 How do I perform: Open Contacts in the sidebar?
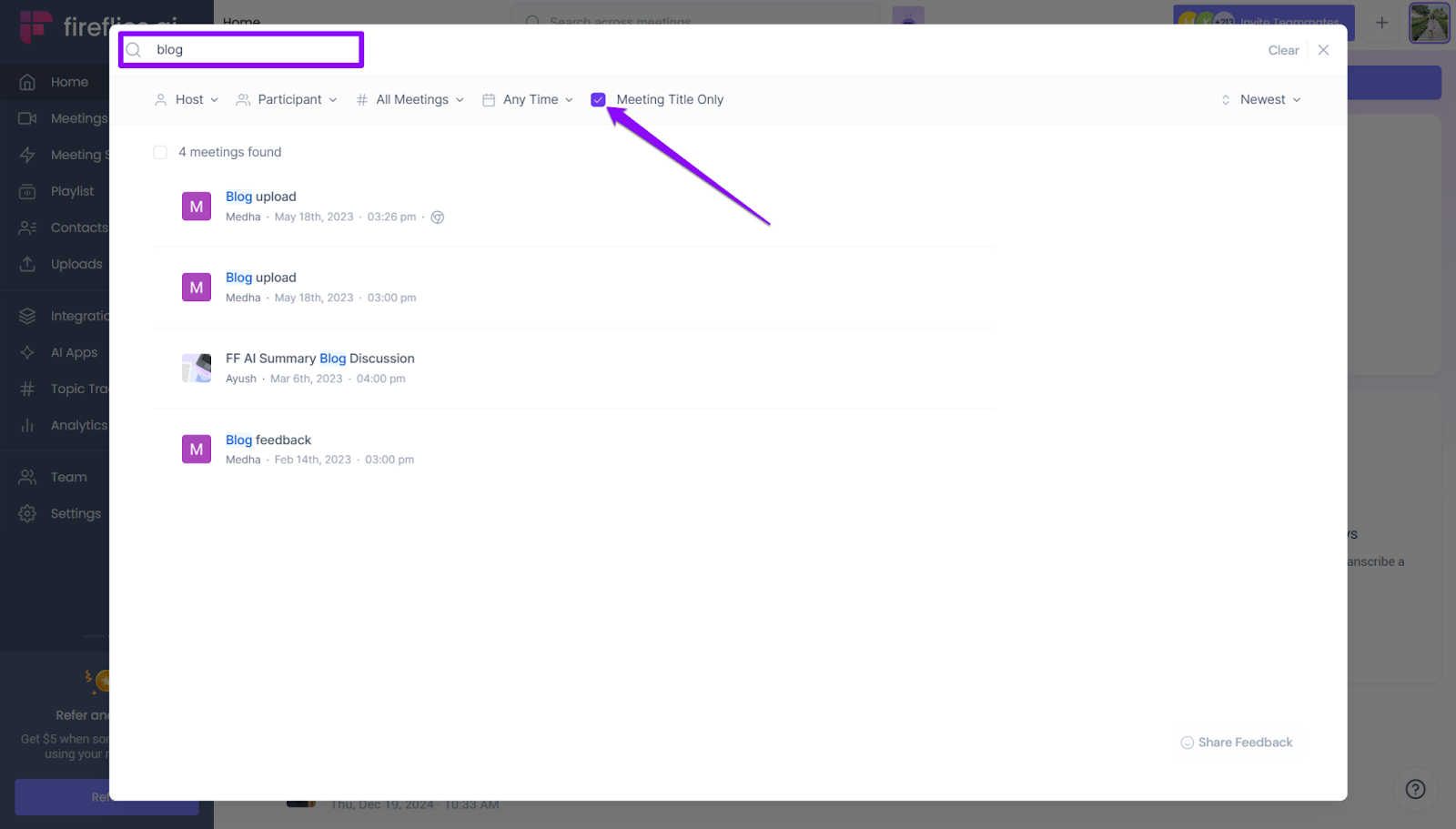(x=79, y=227)
